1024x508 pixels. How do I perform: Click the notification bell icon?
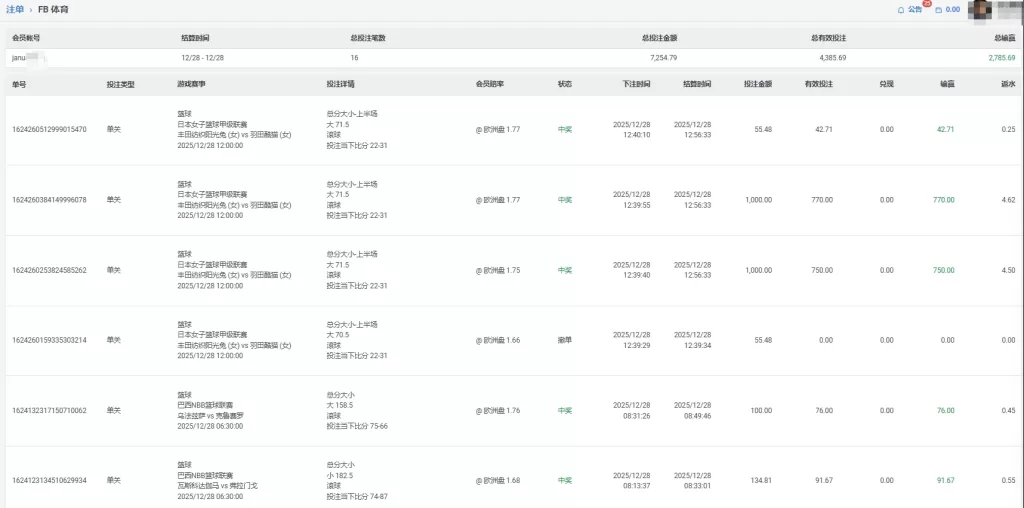coord(901,9)
